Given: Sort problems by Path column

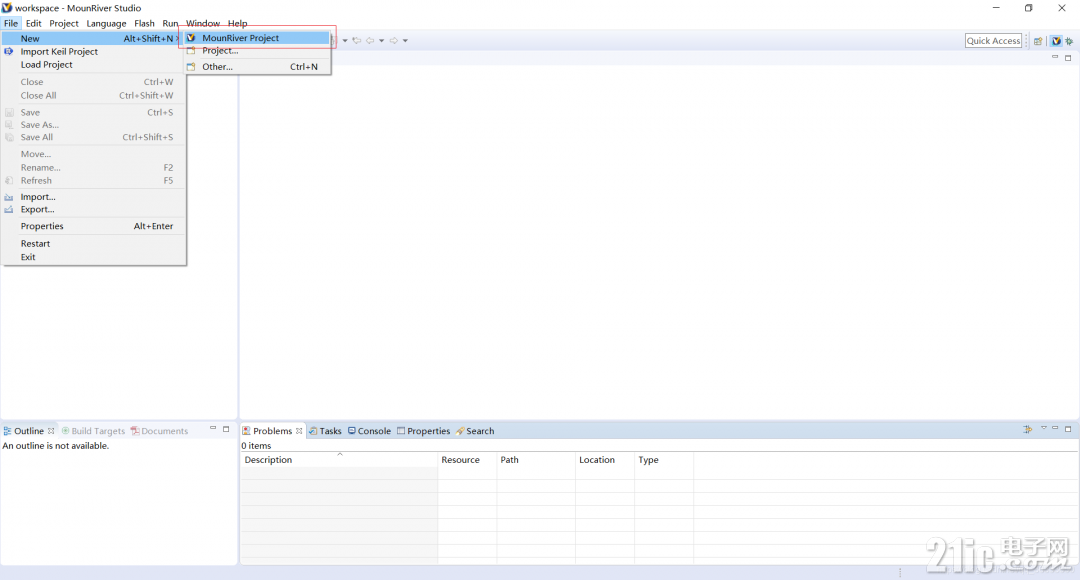Looking at the screenshot, I should [536, 459].
